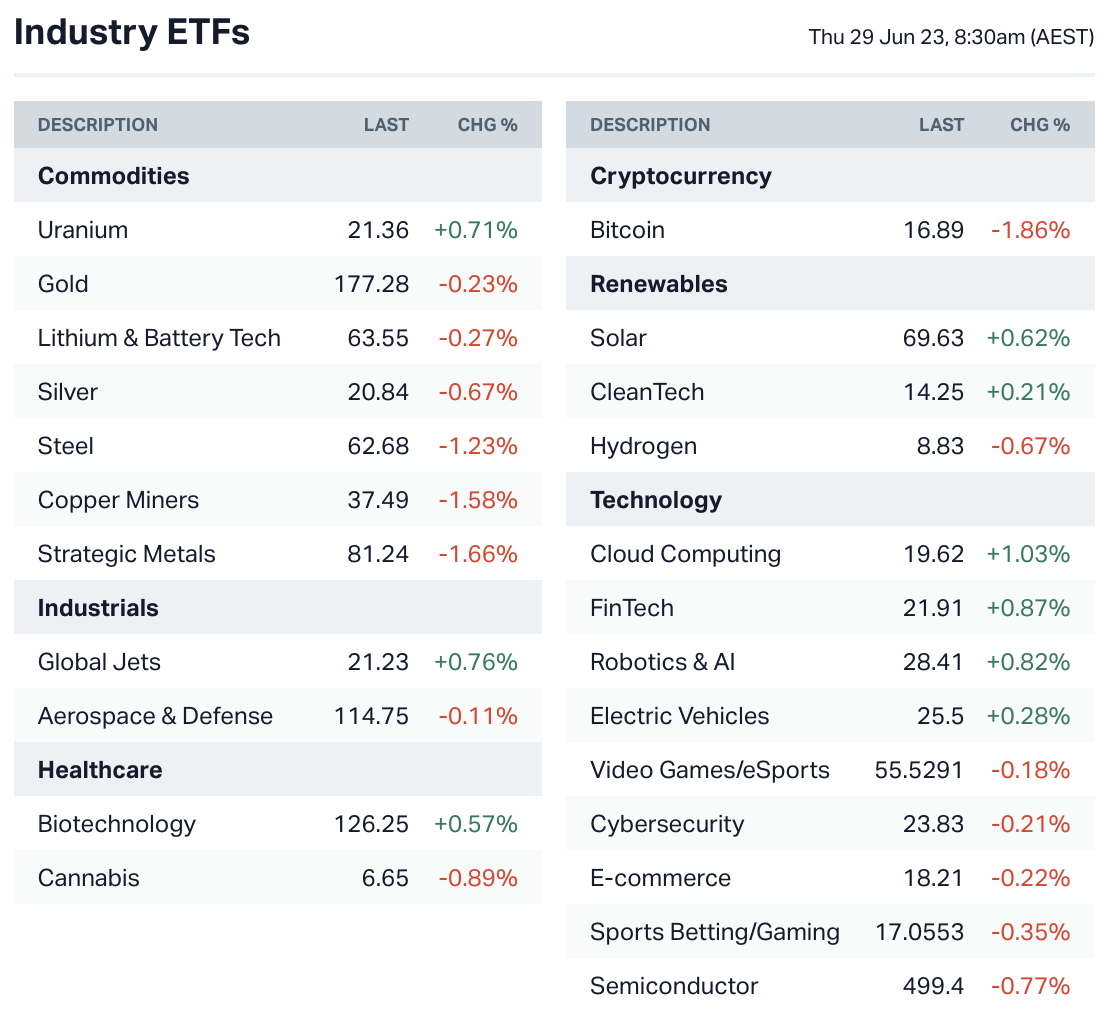This screenshot has width=1112, height=1010.
Task: Click the Industry ETFs page title
Action: tap(131, 33)
